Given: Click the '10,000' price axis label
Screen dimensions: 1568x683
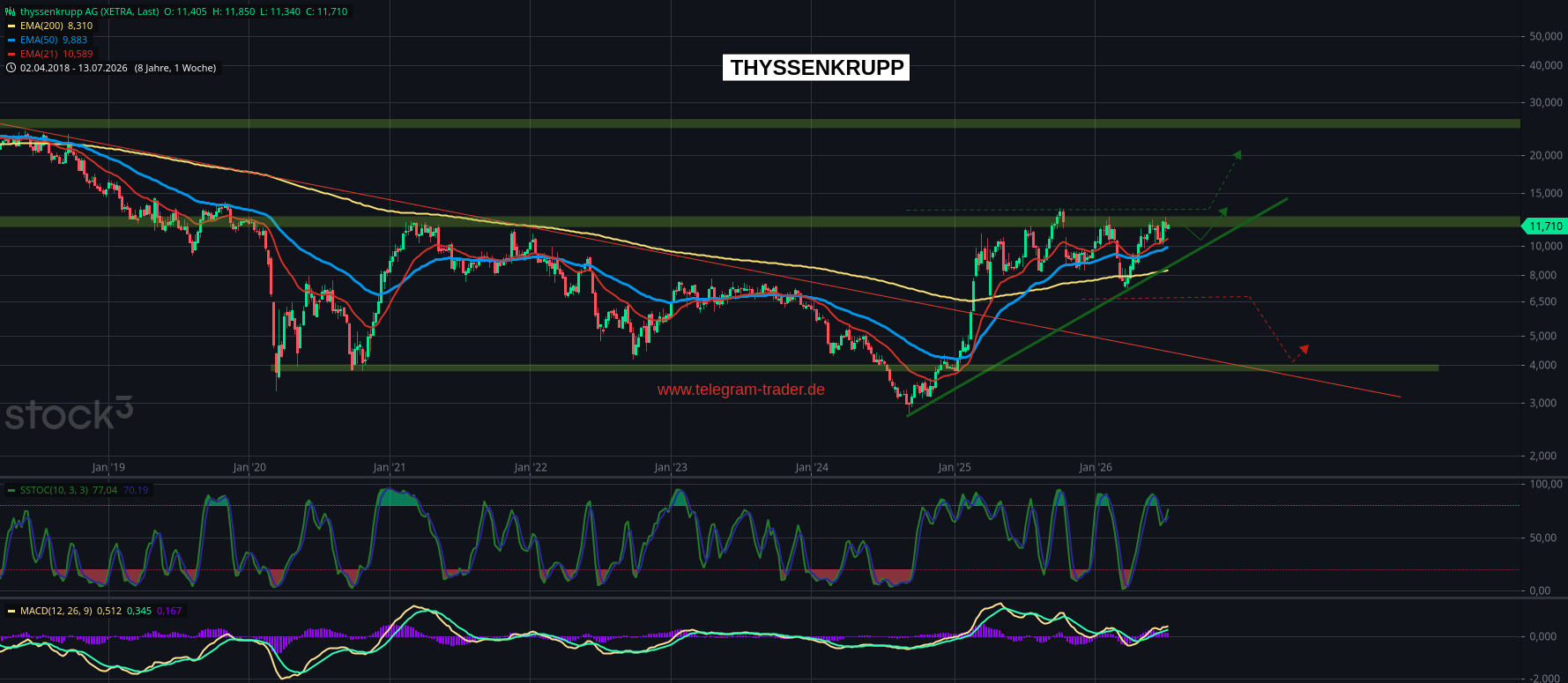Looking at the screenshot, I should [x=1546, y=246].
